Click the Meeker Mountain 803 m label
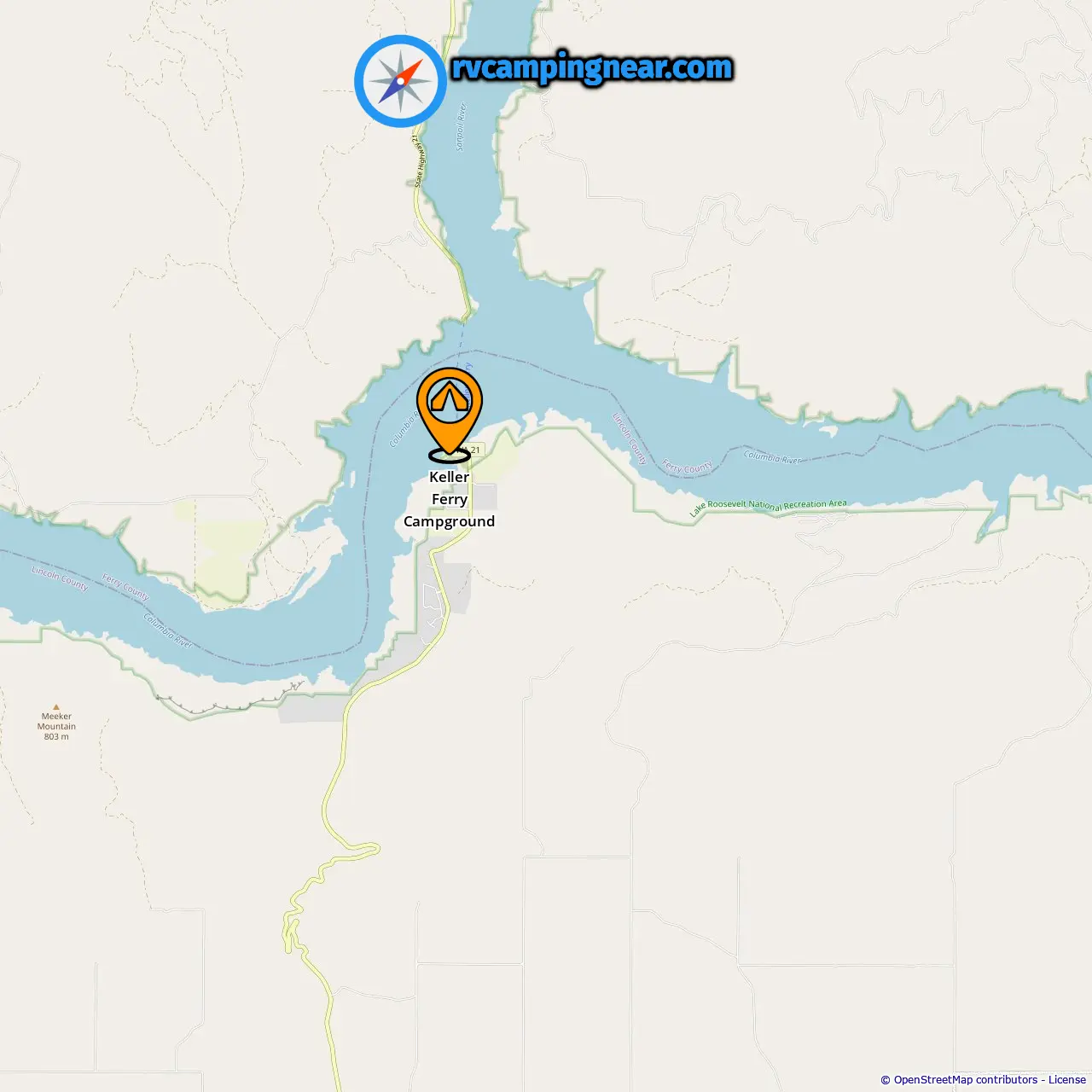The width and height of the screenshot is (1092, 1092). tap(56, 727)
